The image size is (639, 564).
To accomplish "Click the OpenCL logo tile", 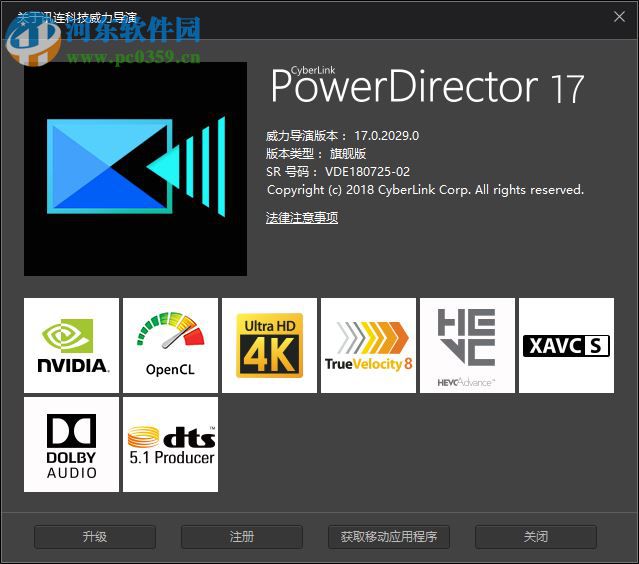I will click(170, 345).
